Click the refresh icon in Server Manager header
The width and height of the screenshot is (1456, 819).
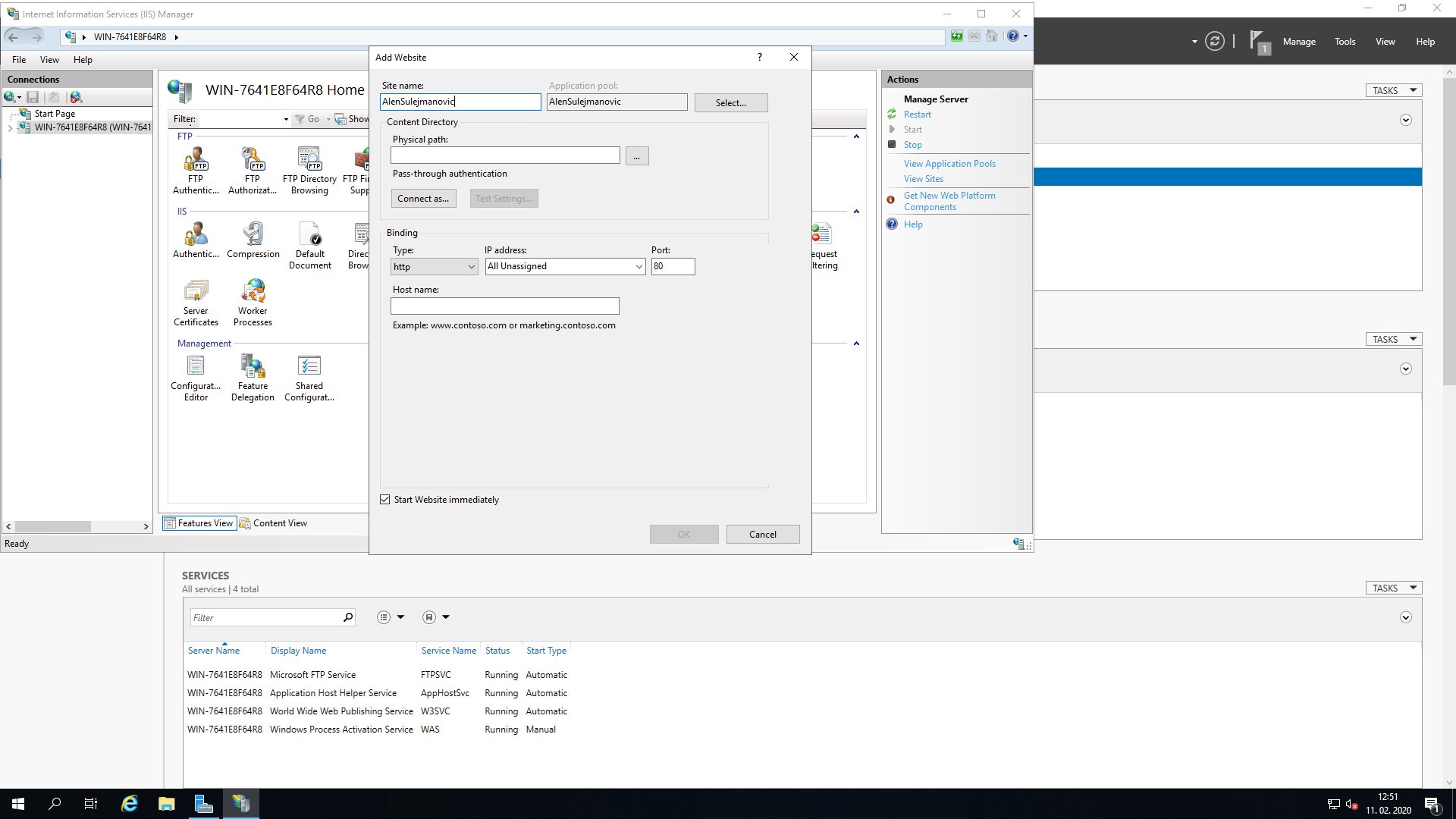point(1215,41)
